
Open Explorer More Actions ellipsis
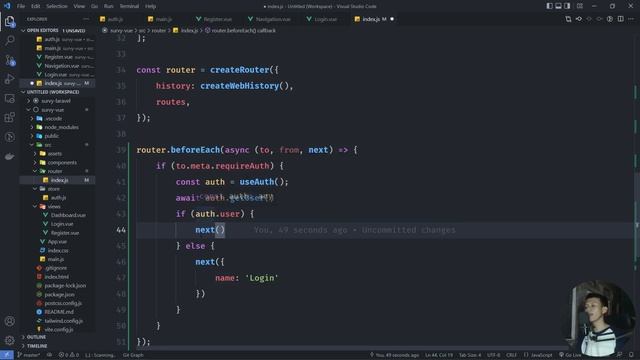click(86, 19)
